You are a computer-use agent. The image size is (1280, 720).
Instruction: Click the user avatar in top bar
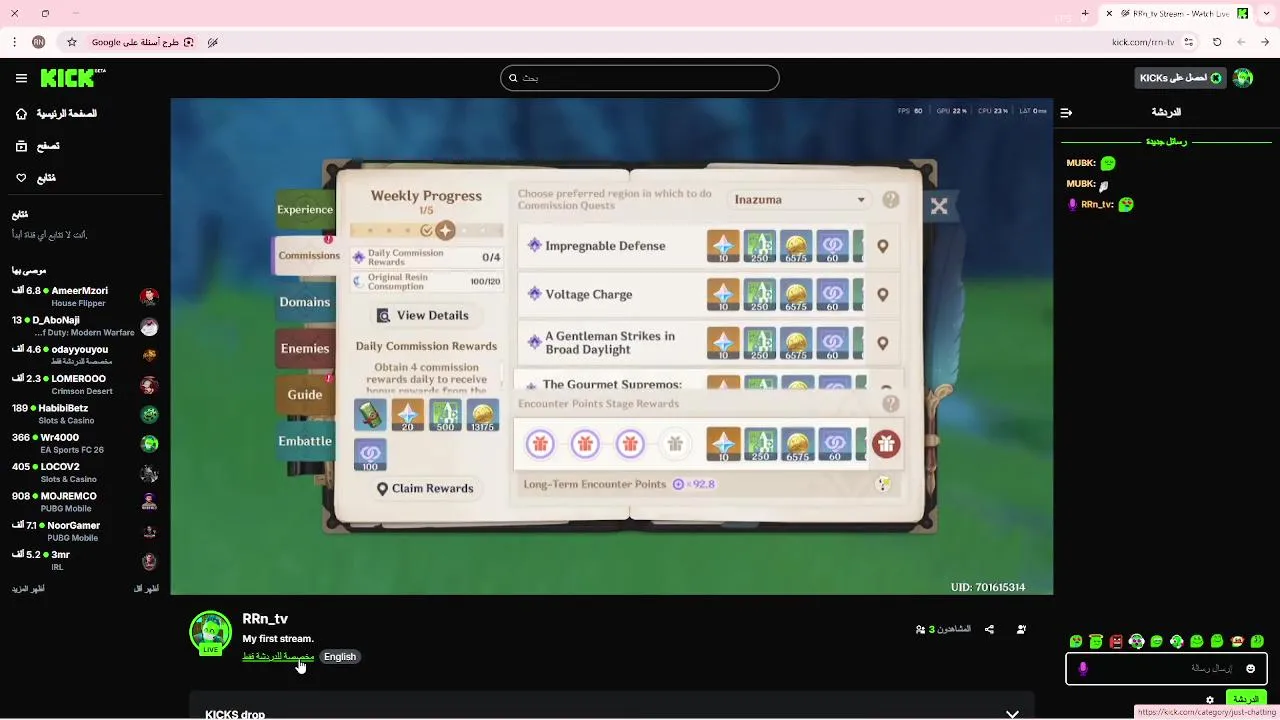(x=1243, y=78)
